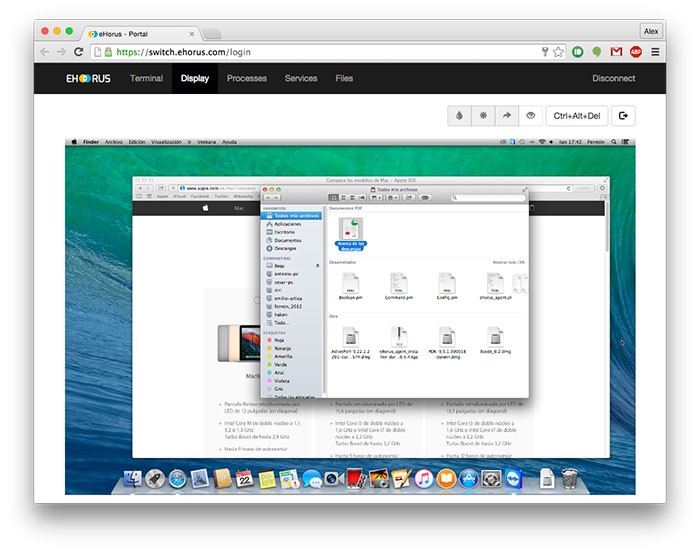Send Ctrl+Alt+Del to the remote machine

click(577, 116)
